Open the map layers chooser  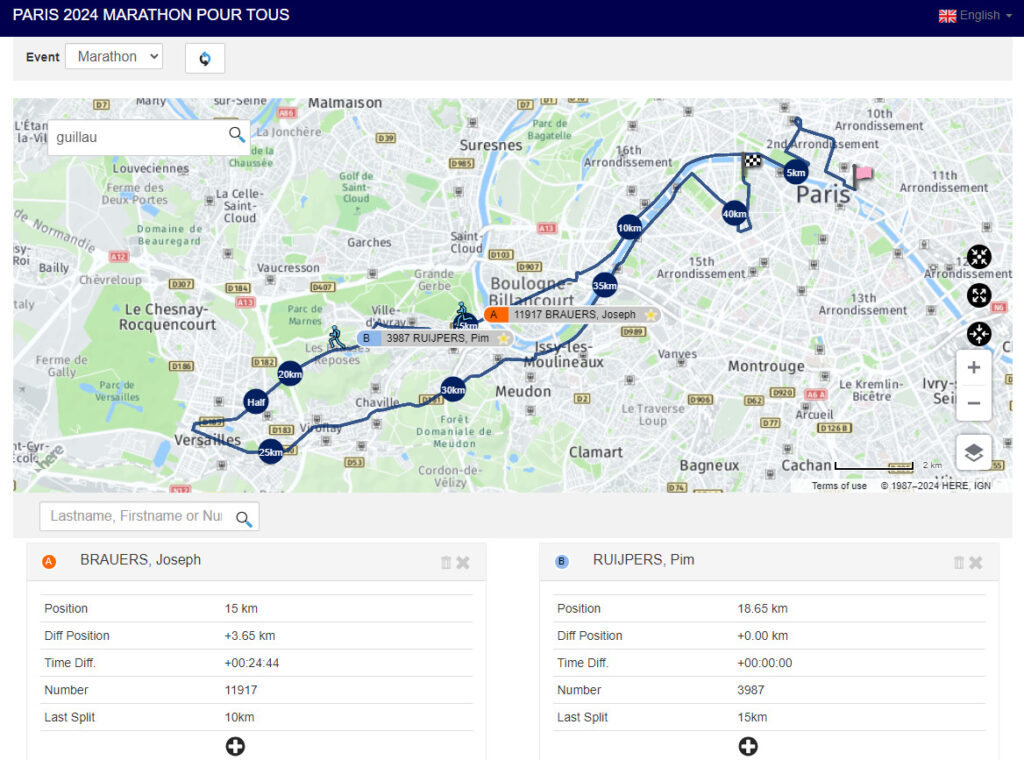[x=973, y=453]
